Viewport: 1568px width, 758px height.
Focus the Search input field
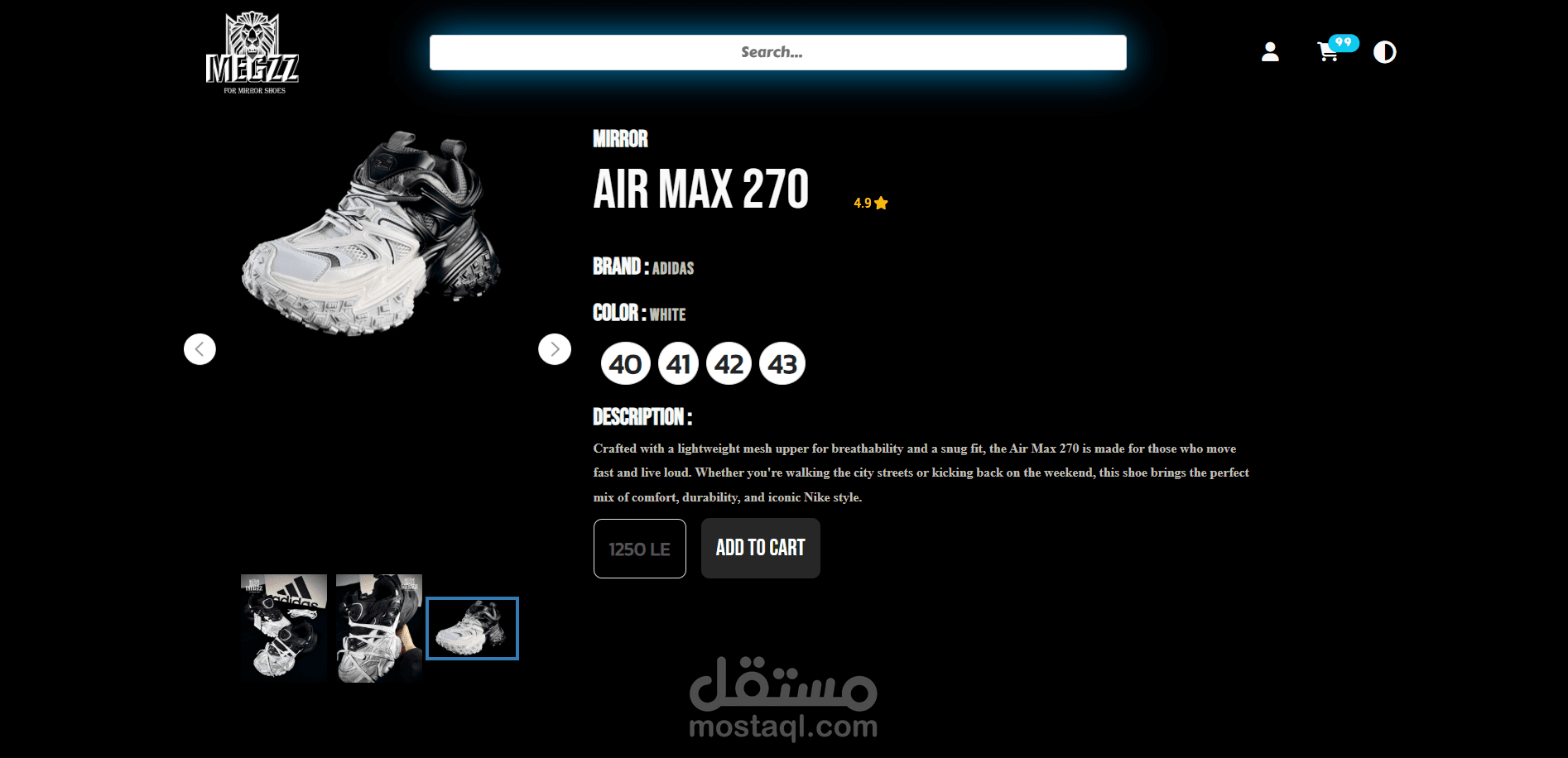(778, 52)
